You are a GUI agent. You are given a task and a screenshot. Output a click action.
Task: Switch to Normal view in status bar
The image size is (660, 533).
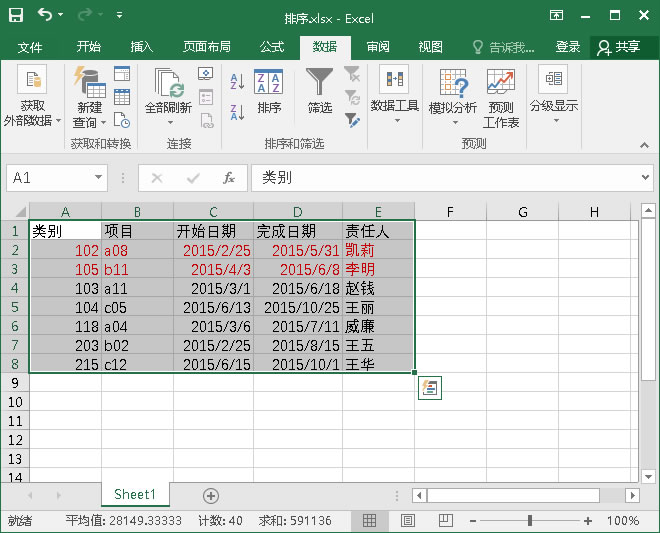[370, 521]
